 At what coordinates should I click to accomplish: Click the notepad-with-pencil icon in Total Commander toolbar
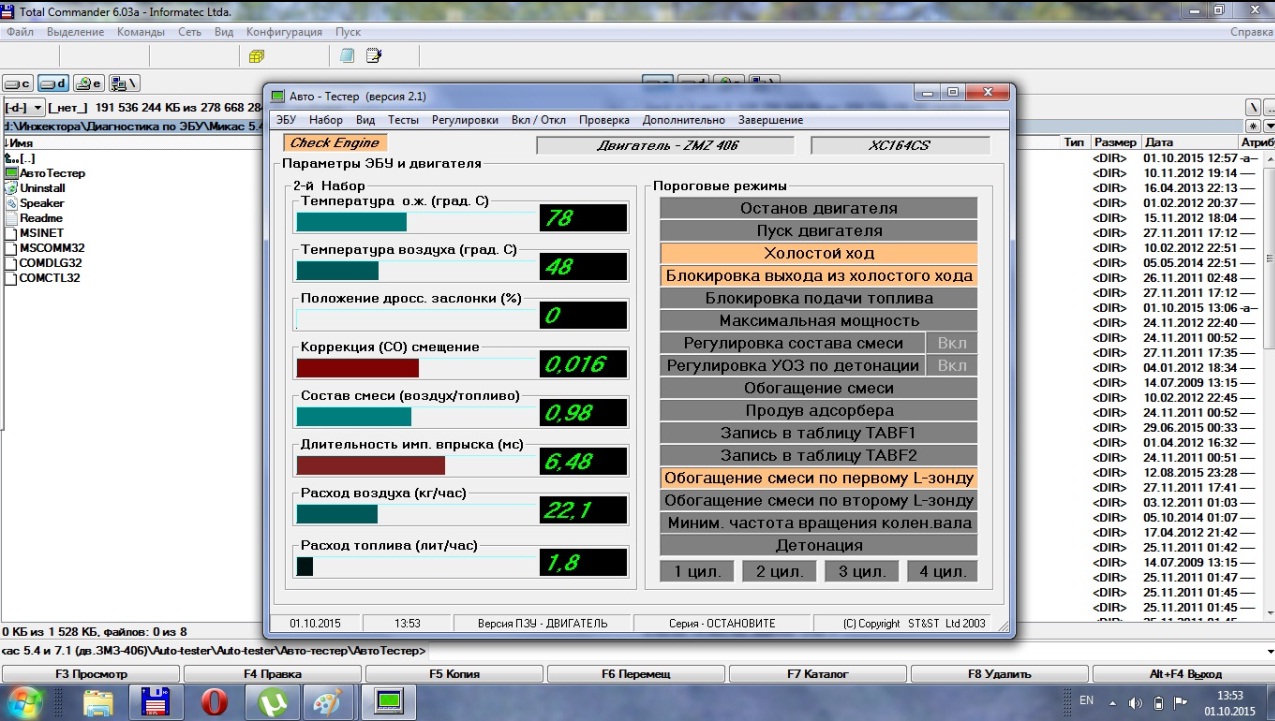[374, 56]
